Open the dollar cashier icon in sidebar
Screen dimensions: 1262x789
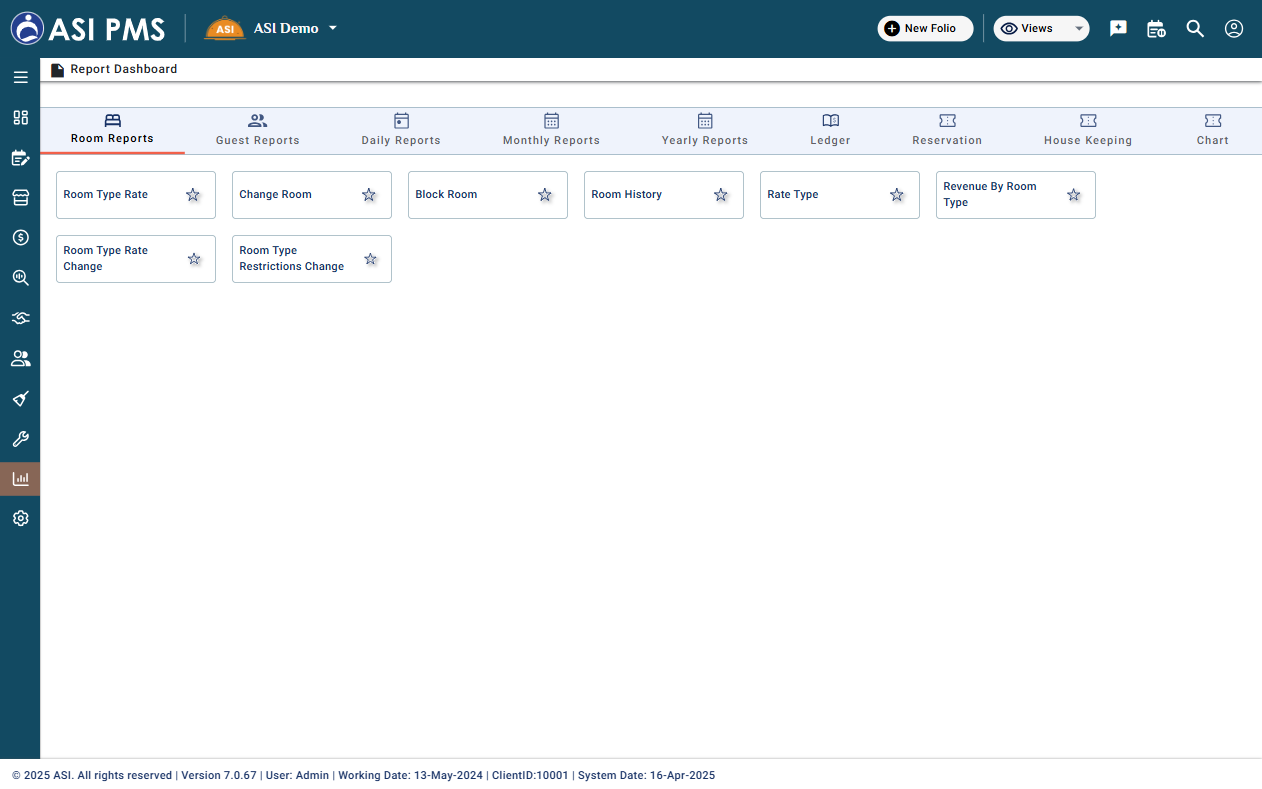pos(20,238)
